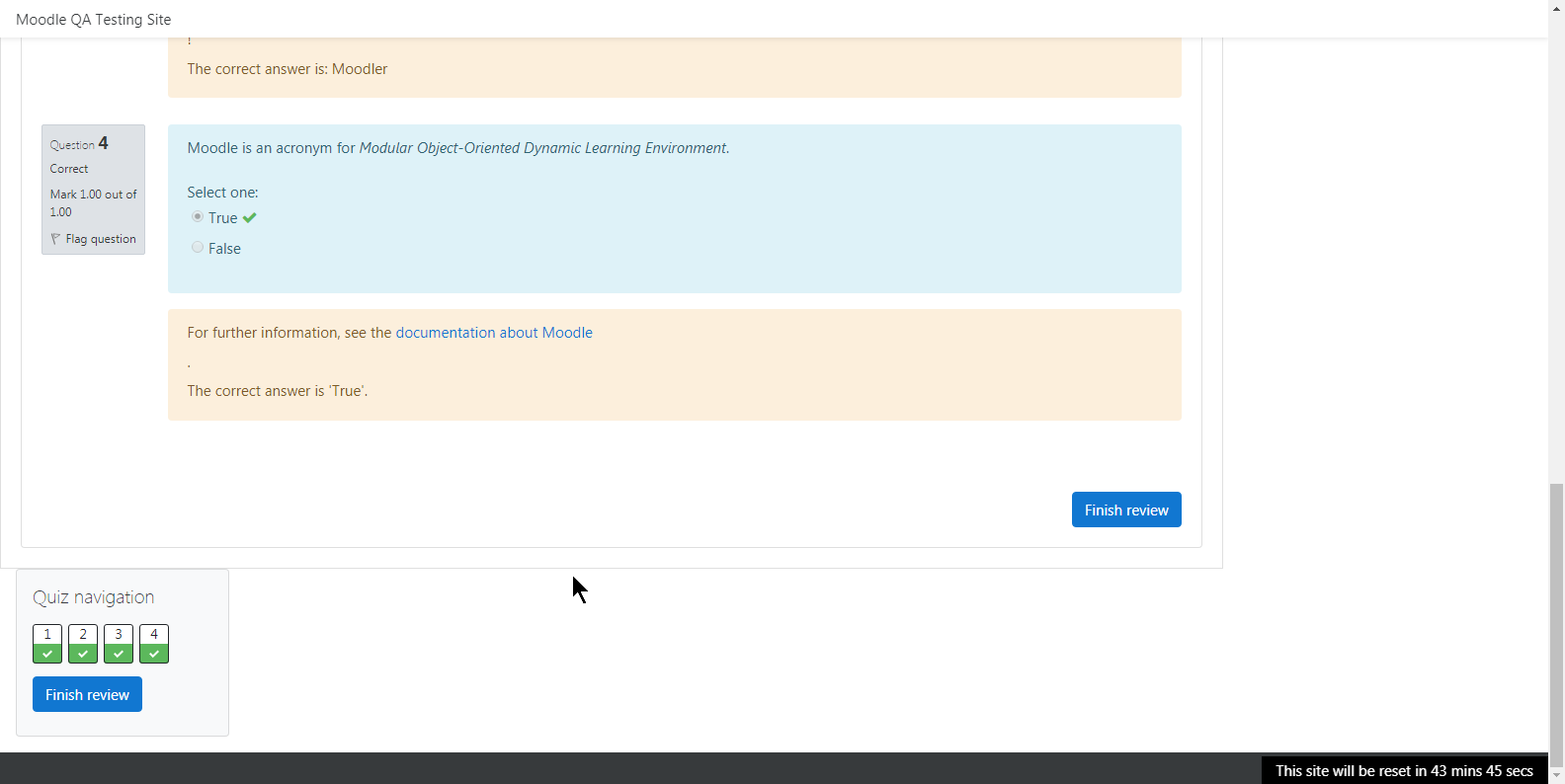Viewport: 1565px width, 784px height.
Task: Select the True radio button
Action: (x=198, y=216)
